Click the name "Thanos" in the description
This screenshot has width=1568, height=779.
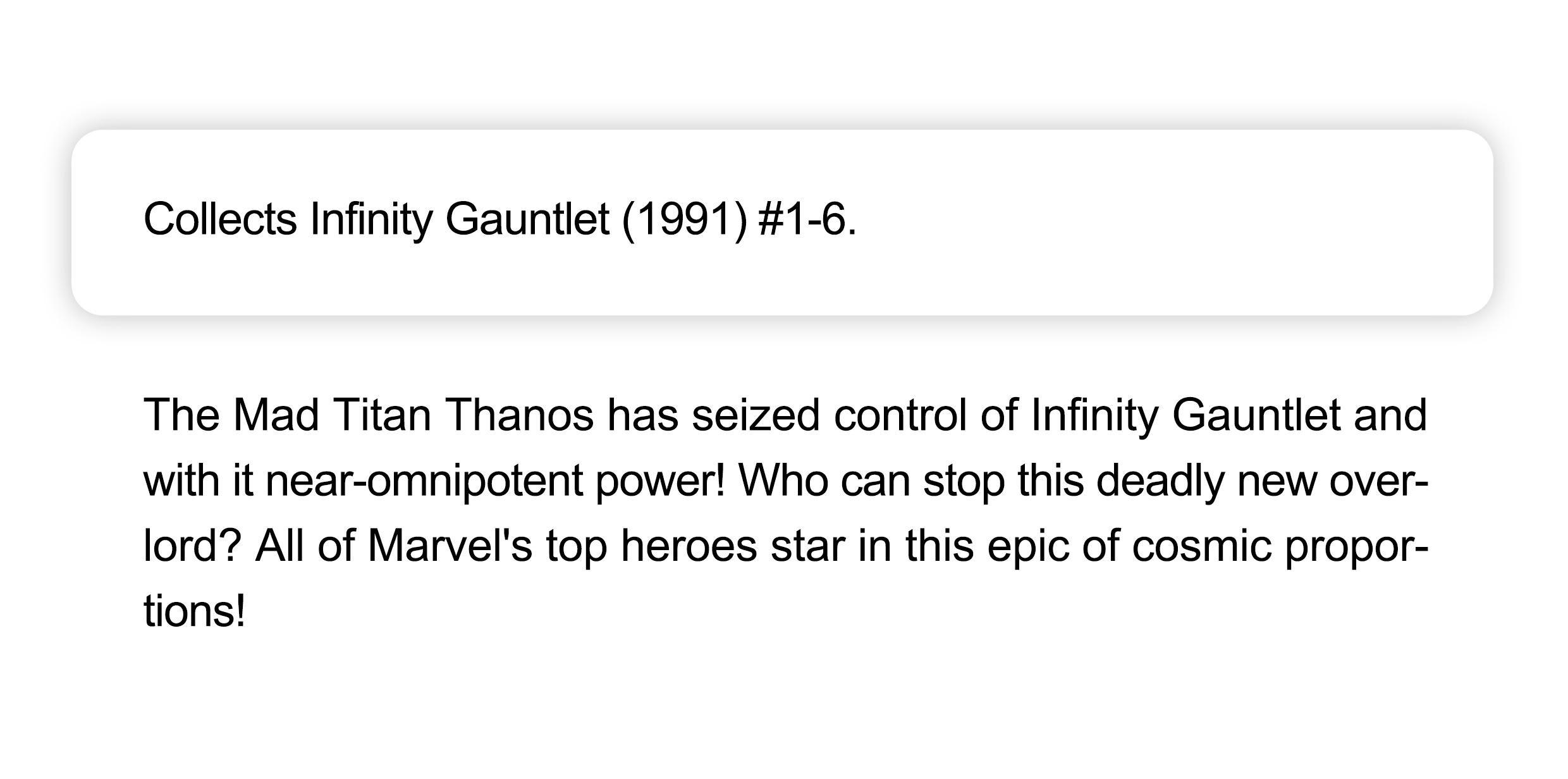tap(520, 415)
